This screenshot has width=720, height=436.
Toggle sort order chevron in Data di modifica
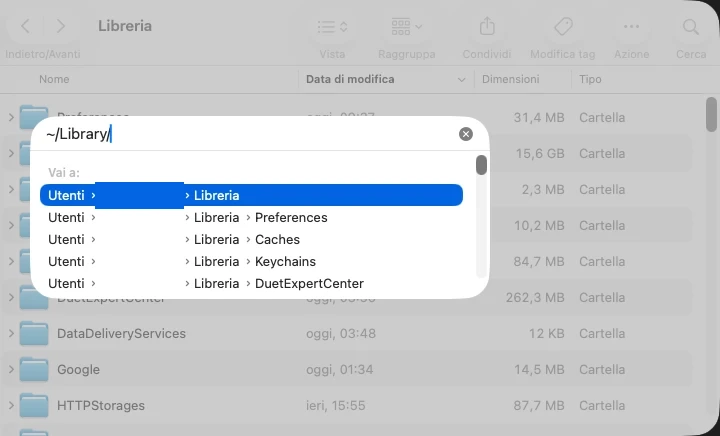point(461,80)
